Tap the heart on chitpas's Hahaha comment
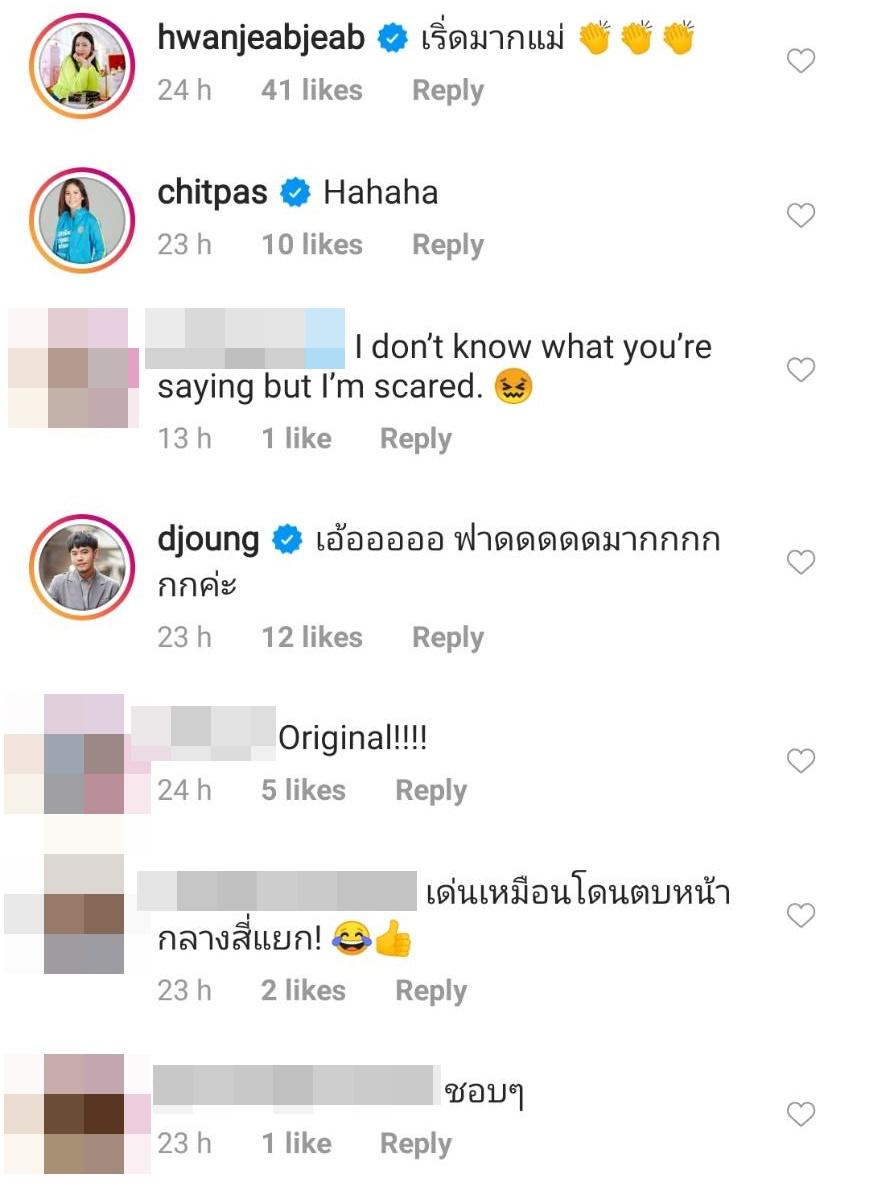This screenshot has height=1196, width=869. (x=800, y=216)
